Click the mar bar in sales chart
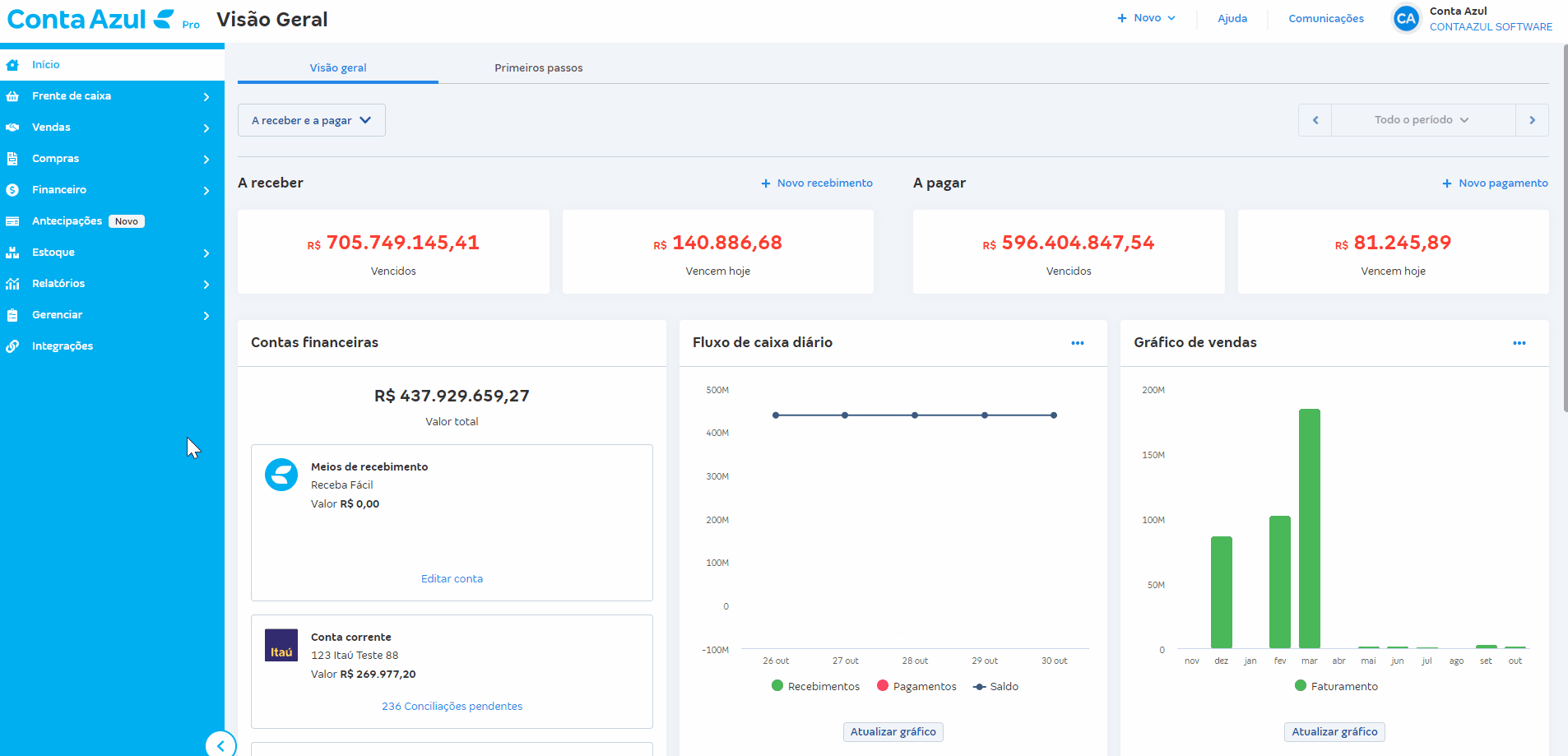 click(x=1310, y=528)
